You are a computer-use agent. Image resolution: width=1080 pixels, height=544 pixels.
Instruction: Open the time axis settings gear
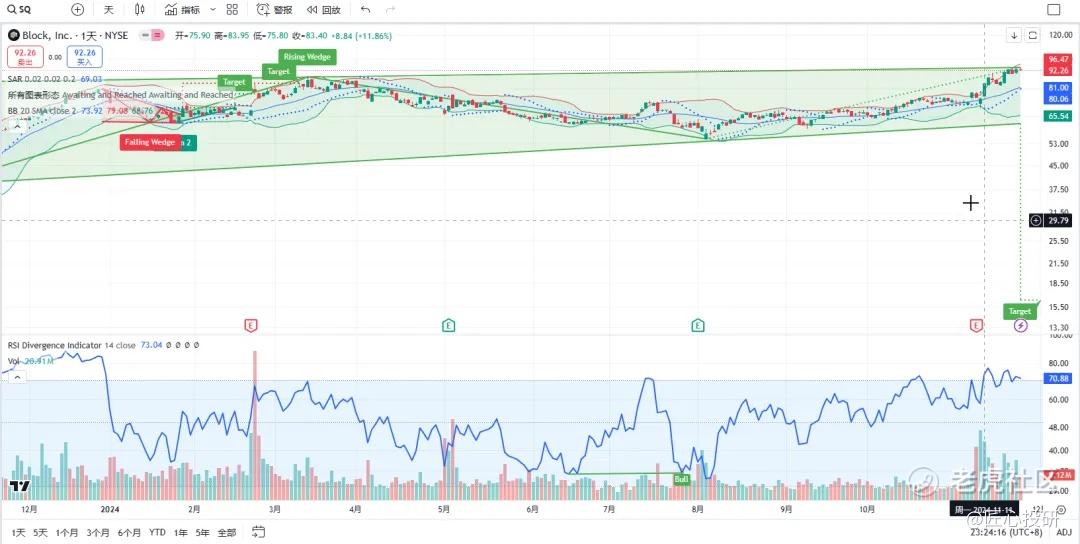click(x=1059, y=510)
